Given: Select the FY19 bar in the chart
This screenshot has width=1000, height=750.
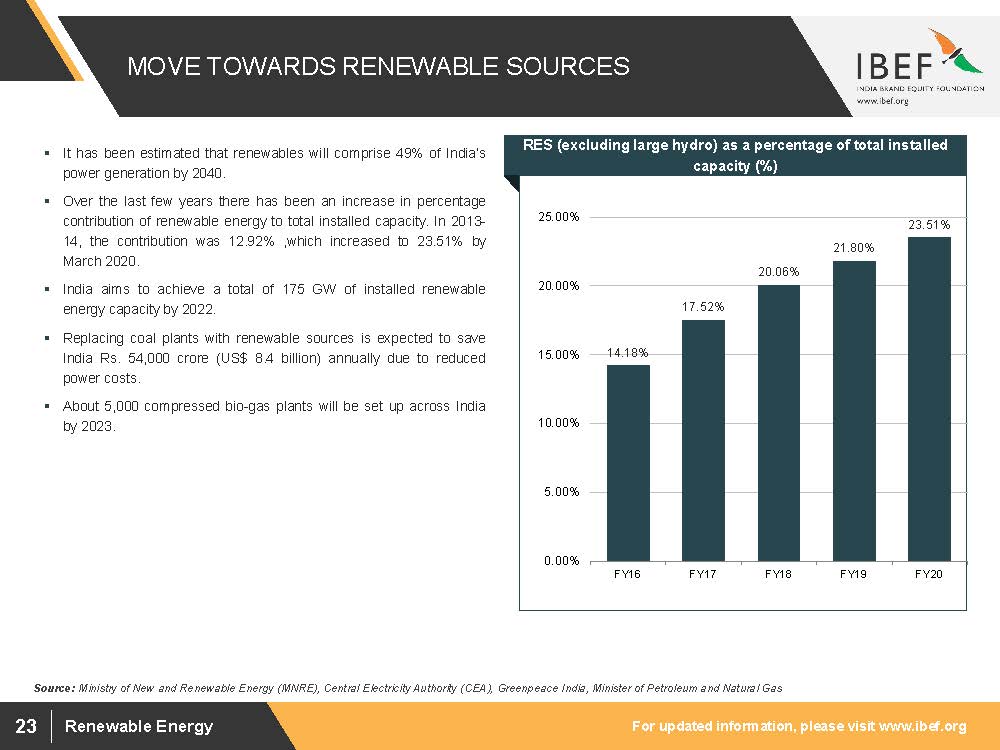Looking at the screenshot, I should (x=853, y=410).
